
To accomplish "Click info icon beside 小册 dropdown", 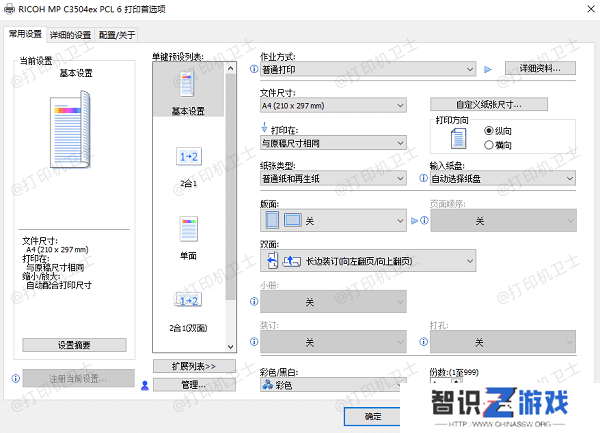I will (x=254, y=301).
